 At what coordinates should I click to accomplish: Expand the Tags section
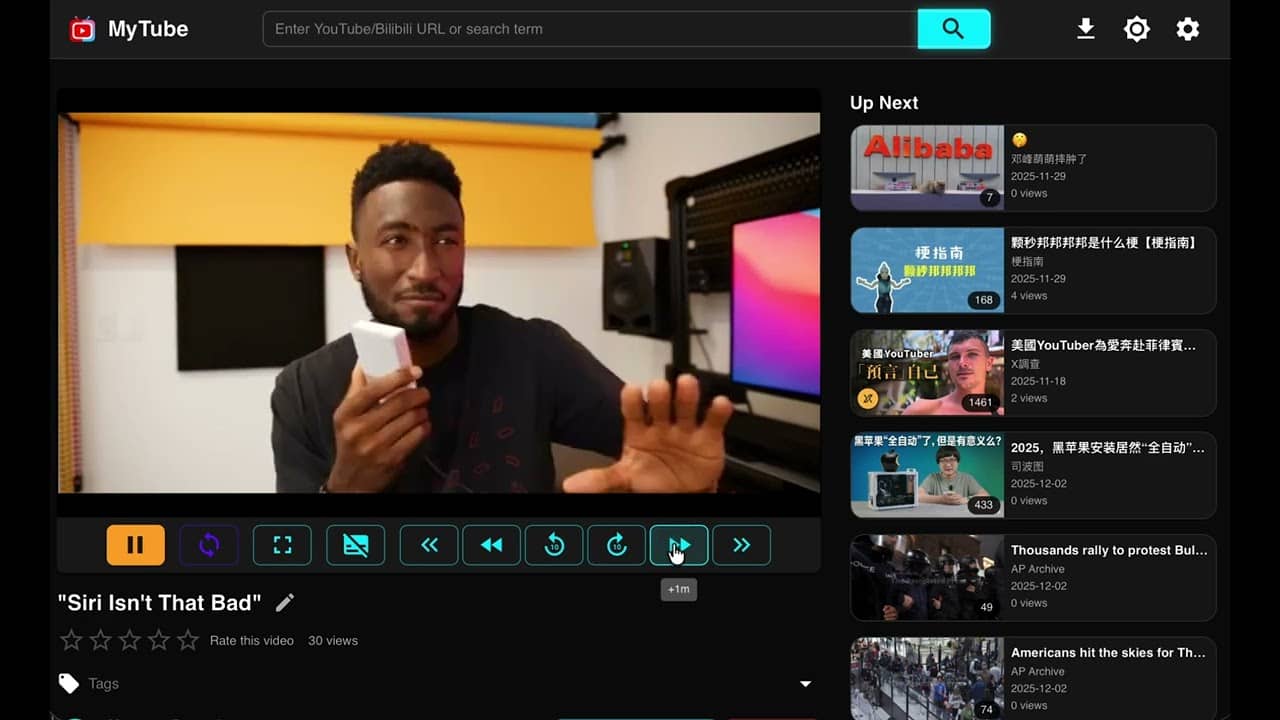(x=805, y=683)
